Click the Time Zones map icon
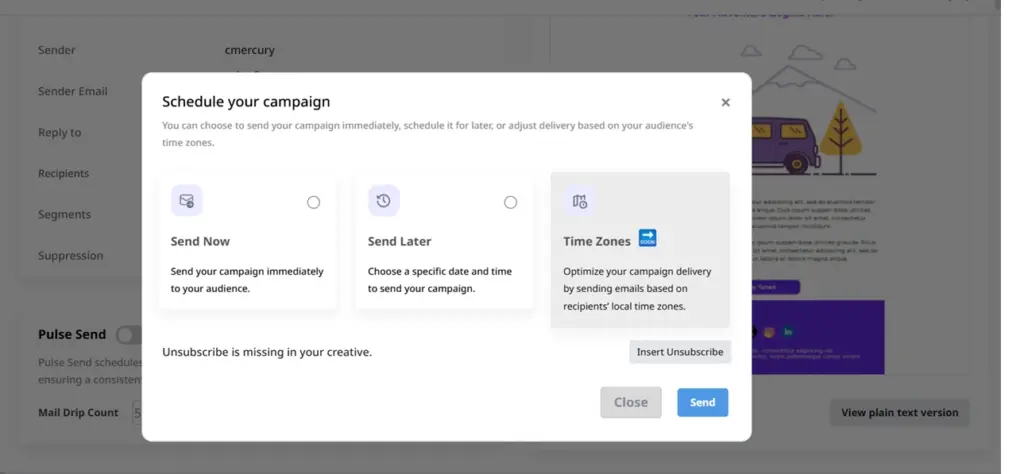This screenshot has width=1024, height=474. [580, 201]
